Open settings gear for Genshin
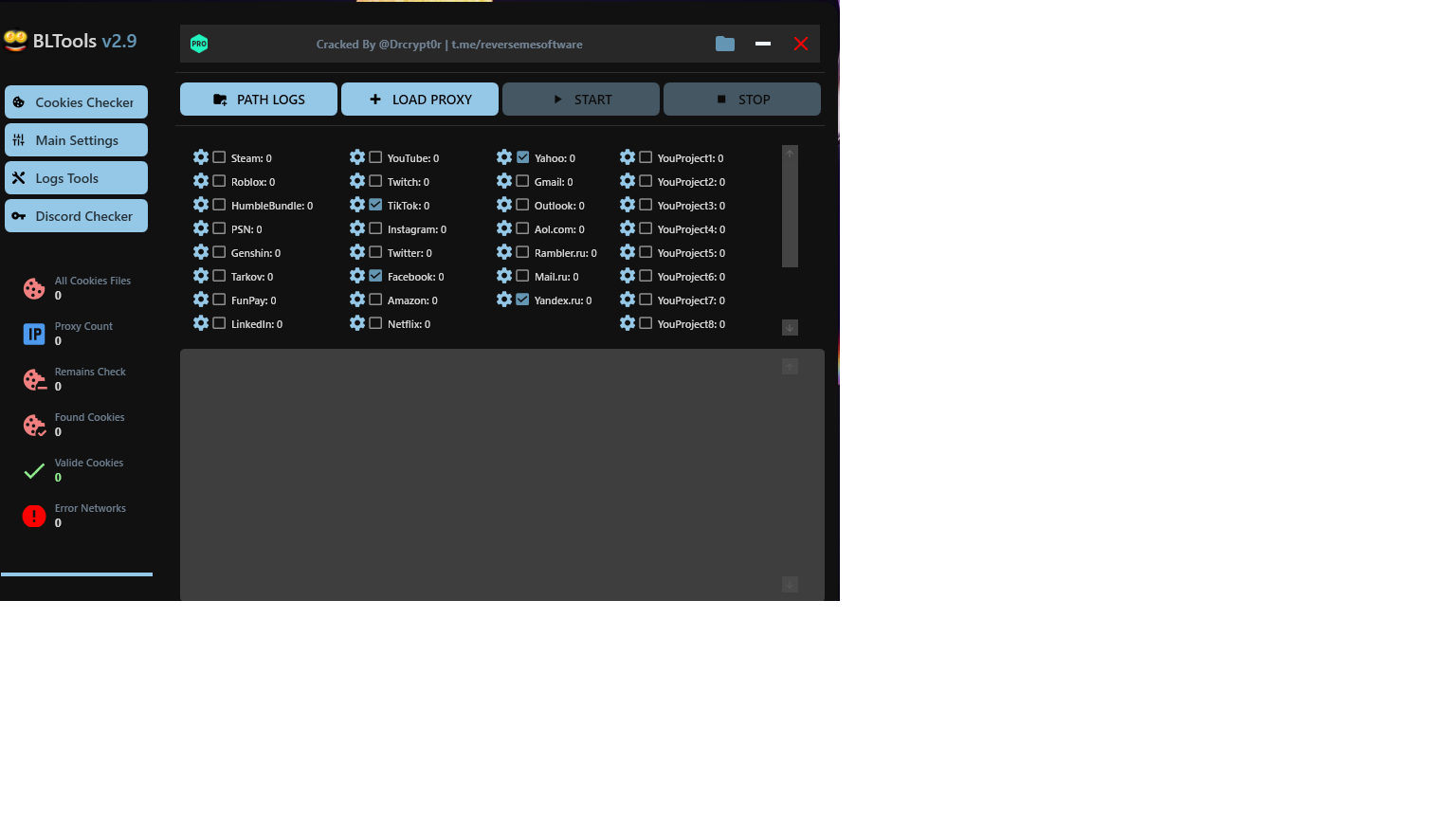Image resolution: width=1456 pixels, height=819 pixels. (x=201, y=252)
